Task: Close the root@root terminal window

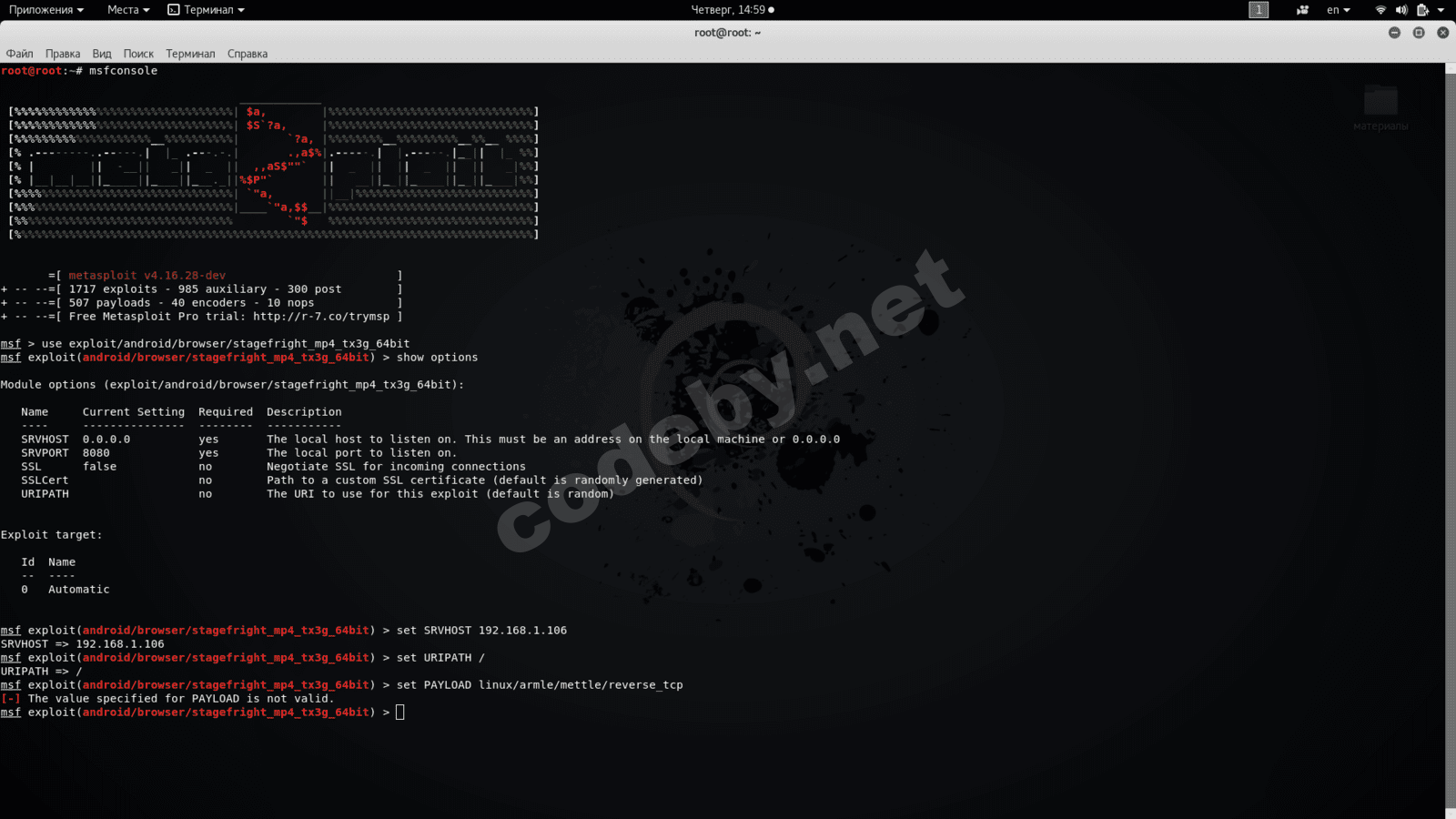Action: tap(1442, 33)
